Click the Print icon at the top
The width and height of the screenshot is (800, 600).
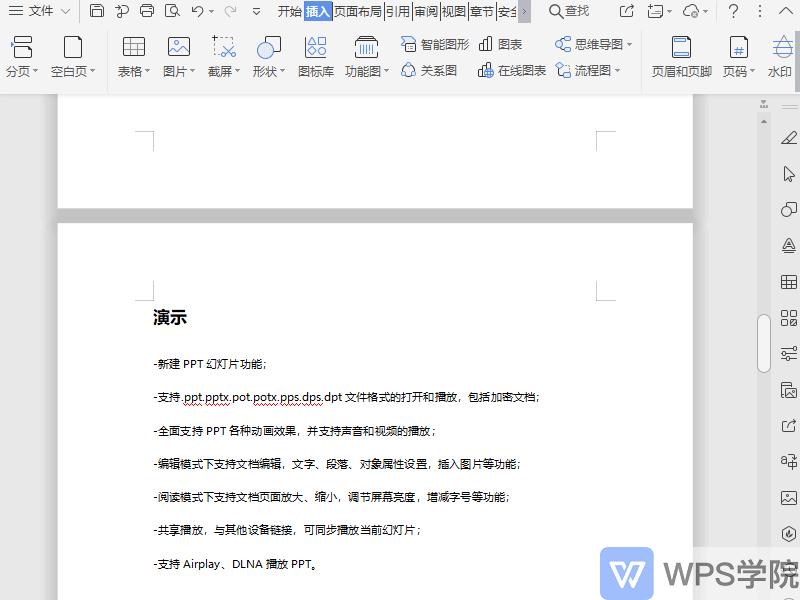(148, 10)
